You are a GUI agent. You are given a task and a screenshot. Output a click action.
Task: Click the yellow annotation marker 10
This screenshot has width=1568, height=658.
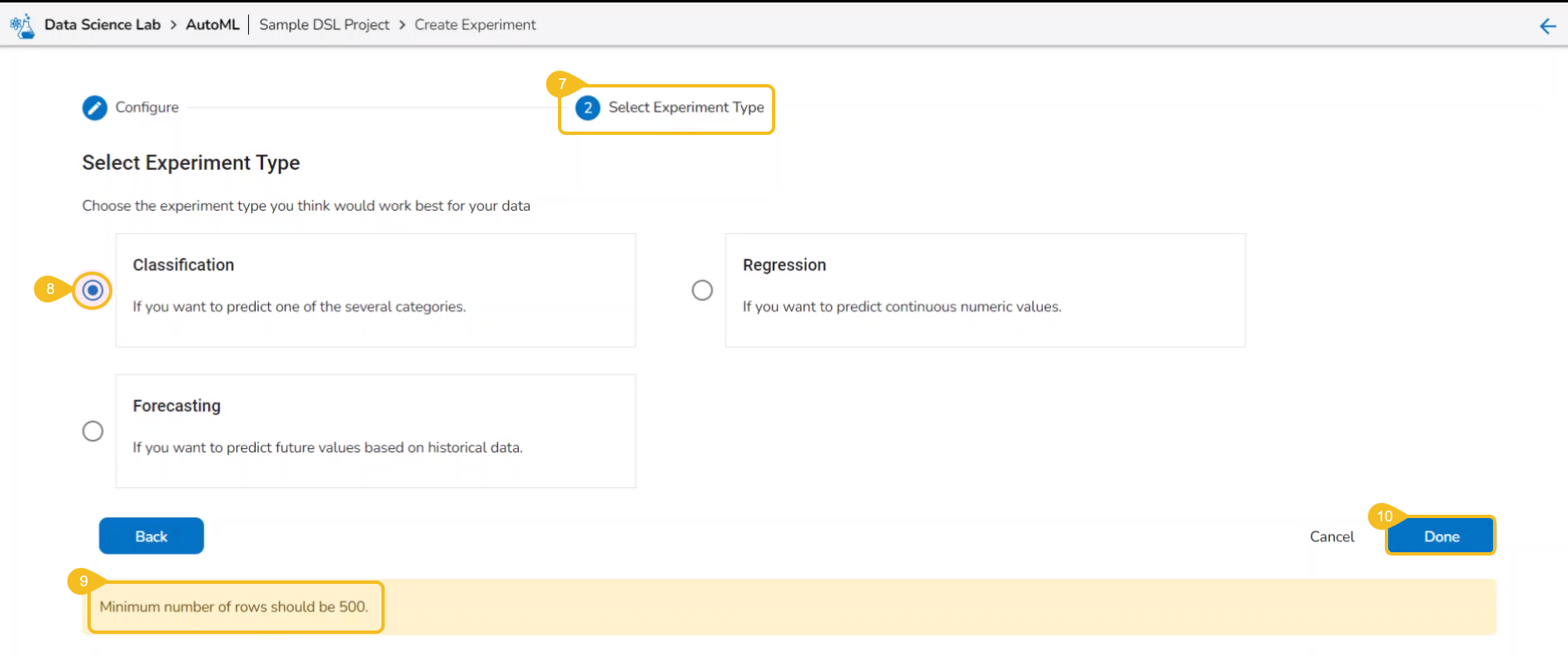(x=1384, y=516)
